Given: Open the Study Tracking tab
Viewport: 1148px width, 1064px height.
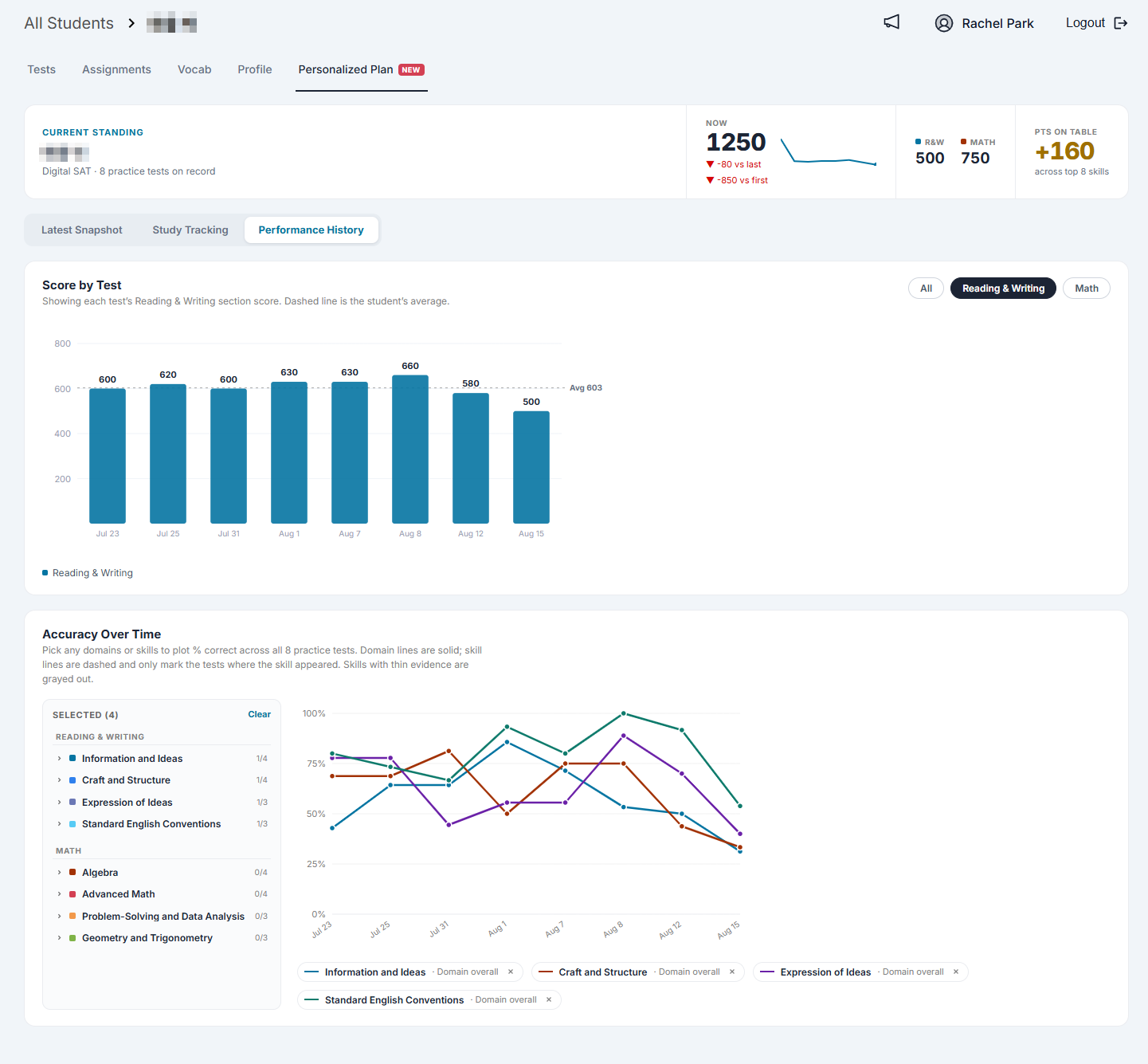Looking at the screenshot, I should 190,230.
